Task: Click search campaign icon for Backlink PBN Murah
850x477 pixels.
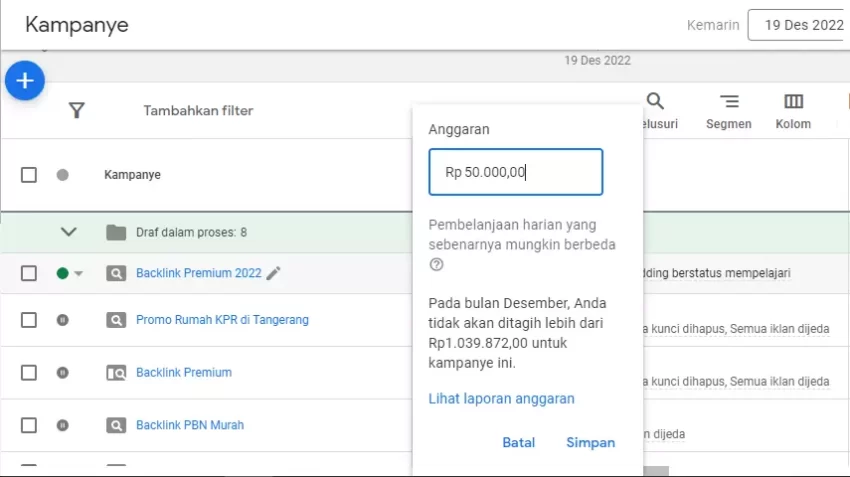Action: 116,426
